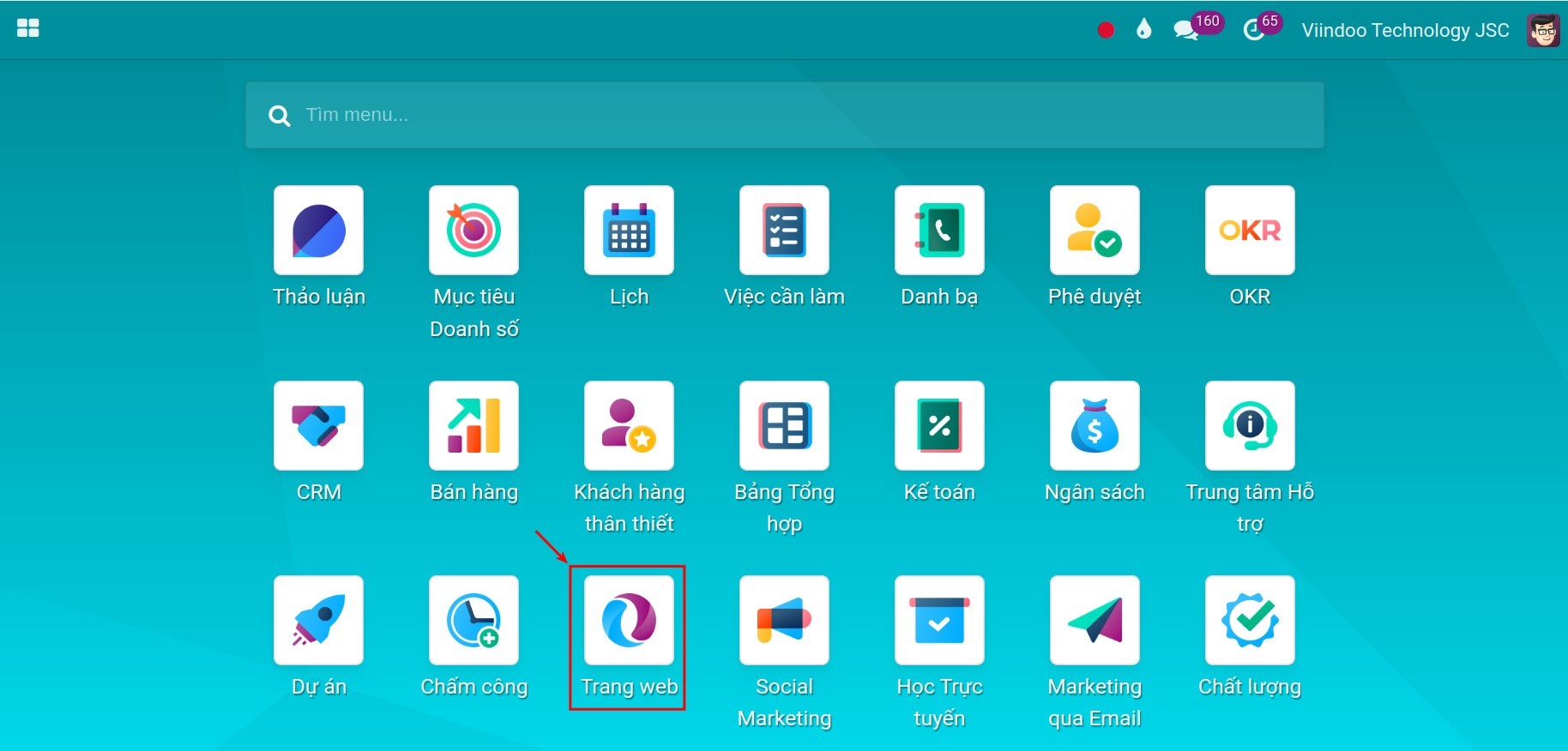Open the Việc cần làm app

pos(784,231)
